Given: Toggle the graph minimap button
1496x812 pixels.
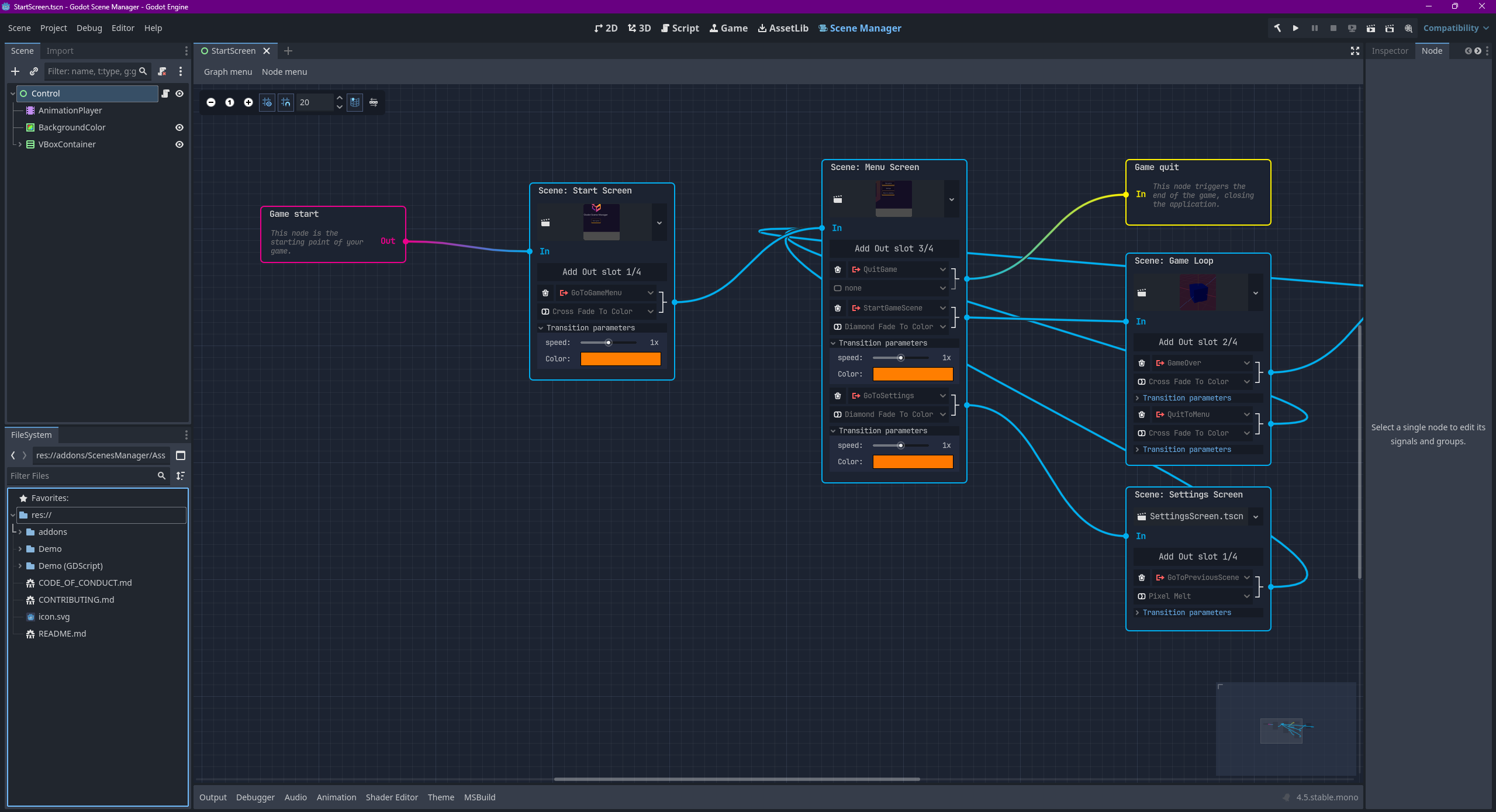Looking at the screenshot, I should (x=355, y=102).
